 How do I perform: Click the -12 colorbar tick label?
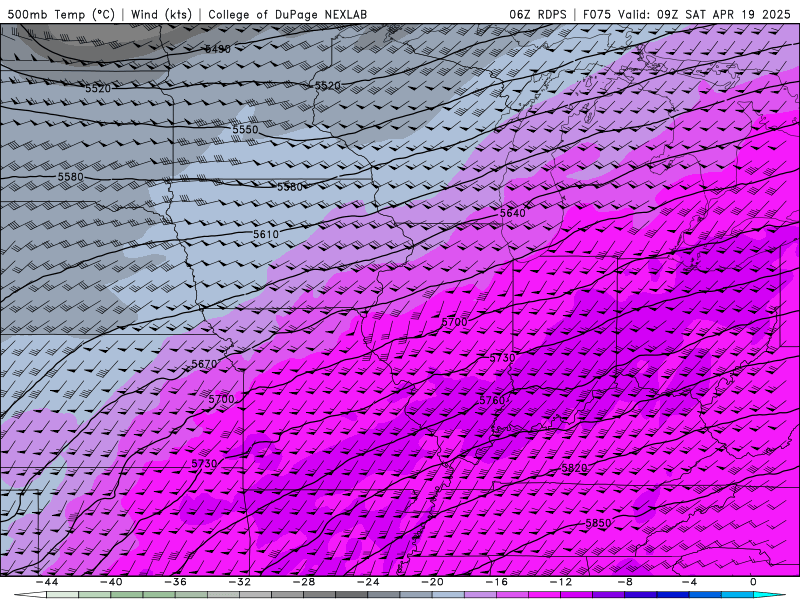(x=561, y=582)
